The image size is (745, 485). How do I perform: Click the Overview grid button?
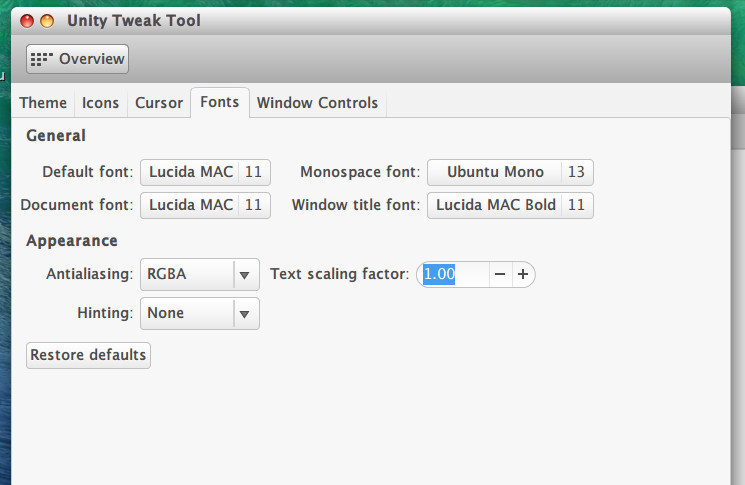point(77,59)
